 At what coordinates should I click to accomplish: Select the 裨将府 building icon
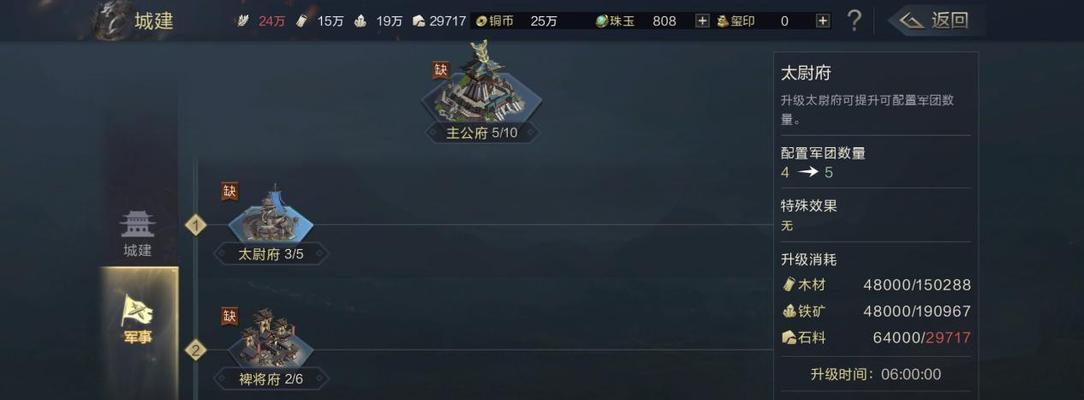tap(270, 339)
